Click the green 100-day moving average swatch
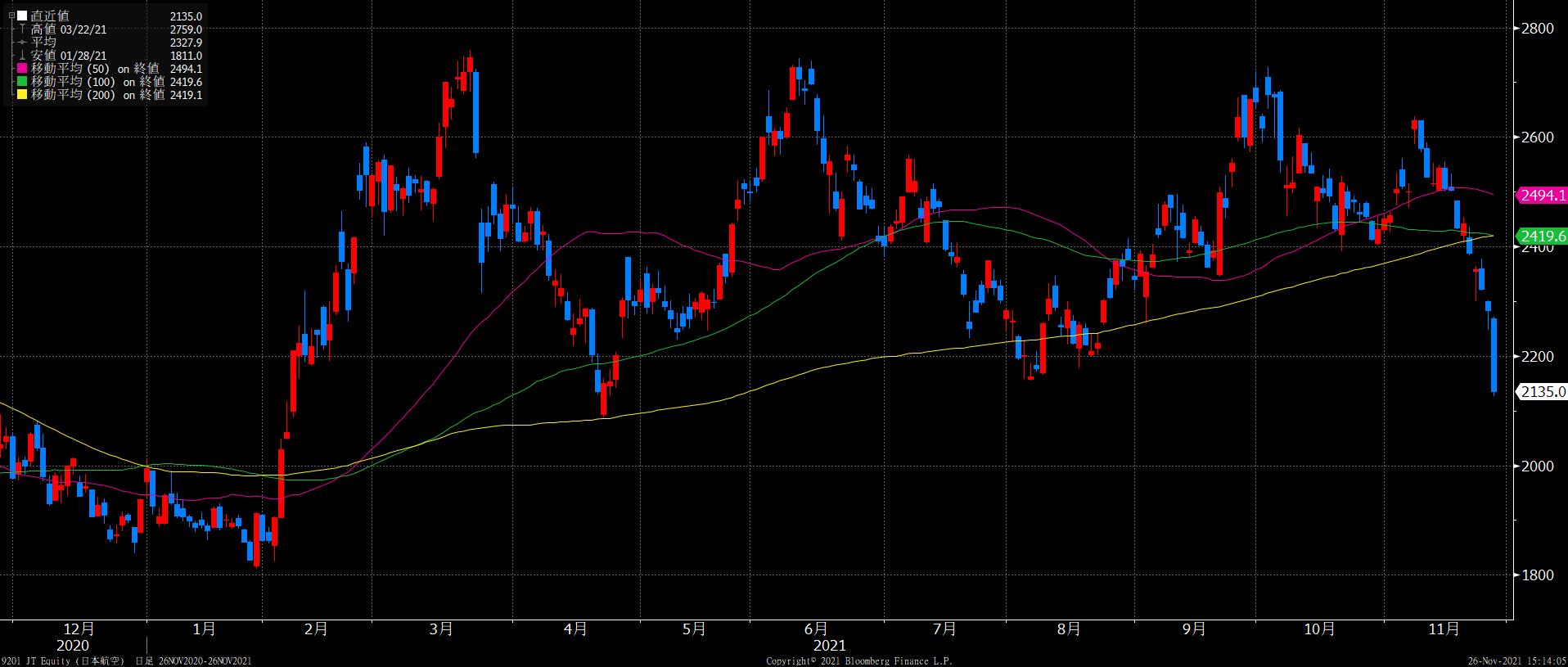 (21, 82)
